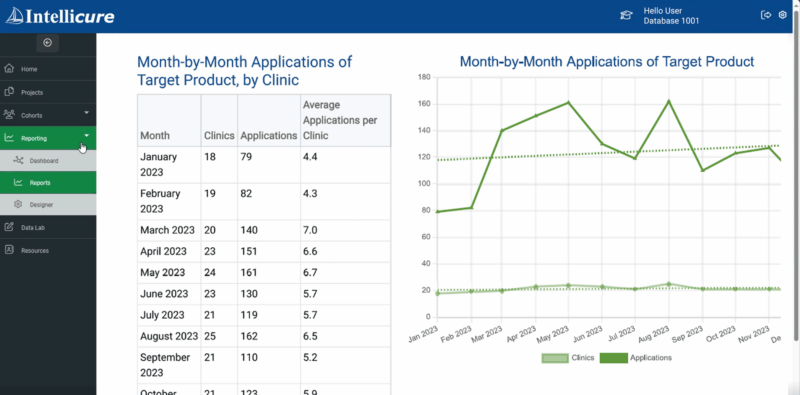This screenshot has width=800, height=395.
Task: Click the Resources contact icon
Action: pyautogui.click(x=9, y=250)
